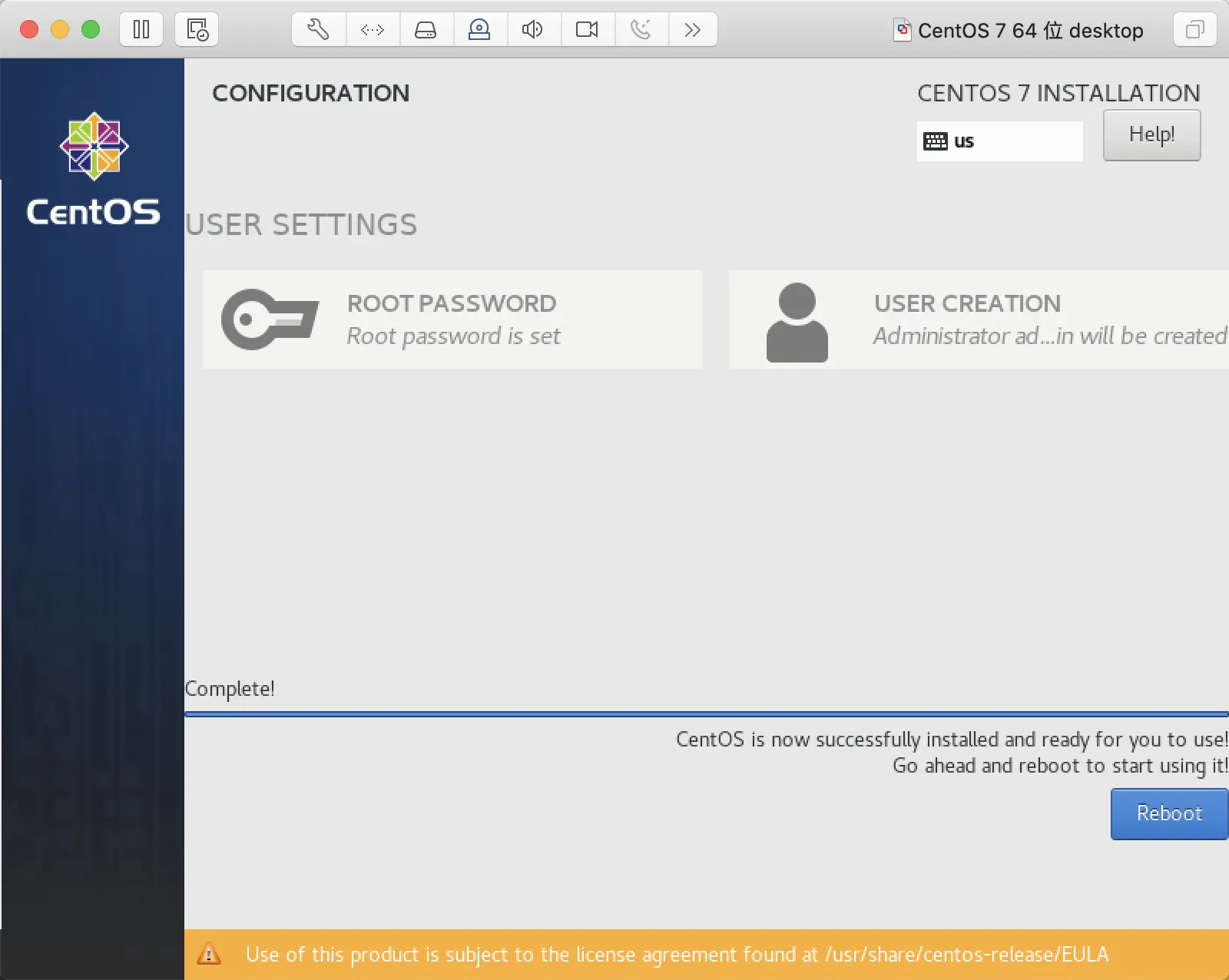Click the network adapter arrows icon

tap(373, 30)
